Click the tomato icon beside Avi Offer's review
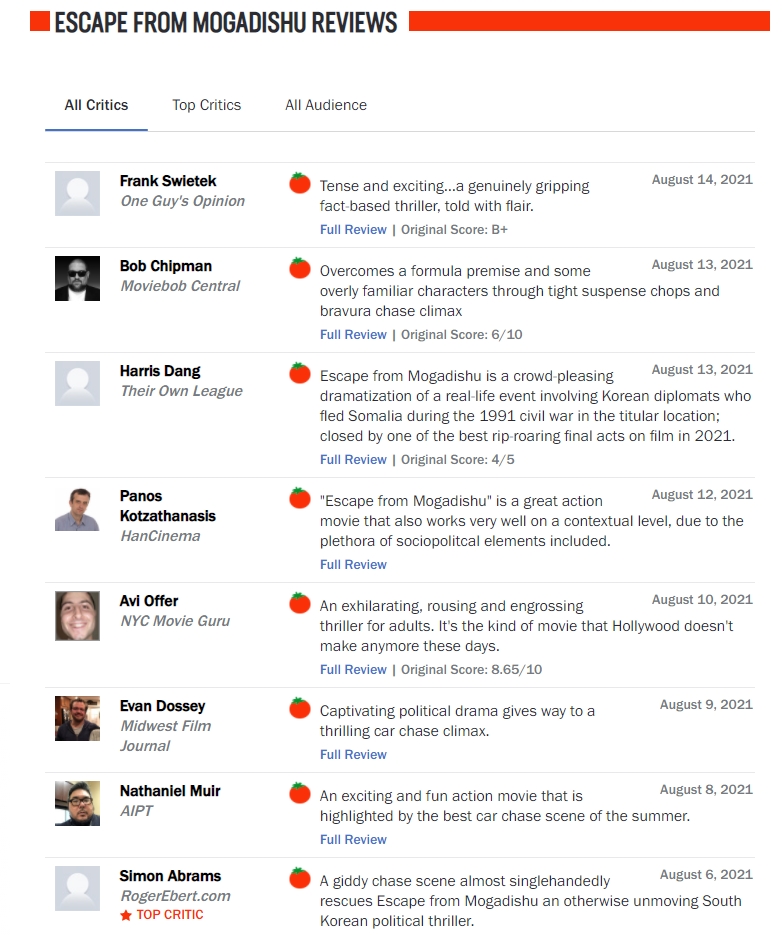The image size is (782, 935). click(x=299, y=603)
